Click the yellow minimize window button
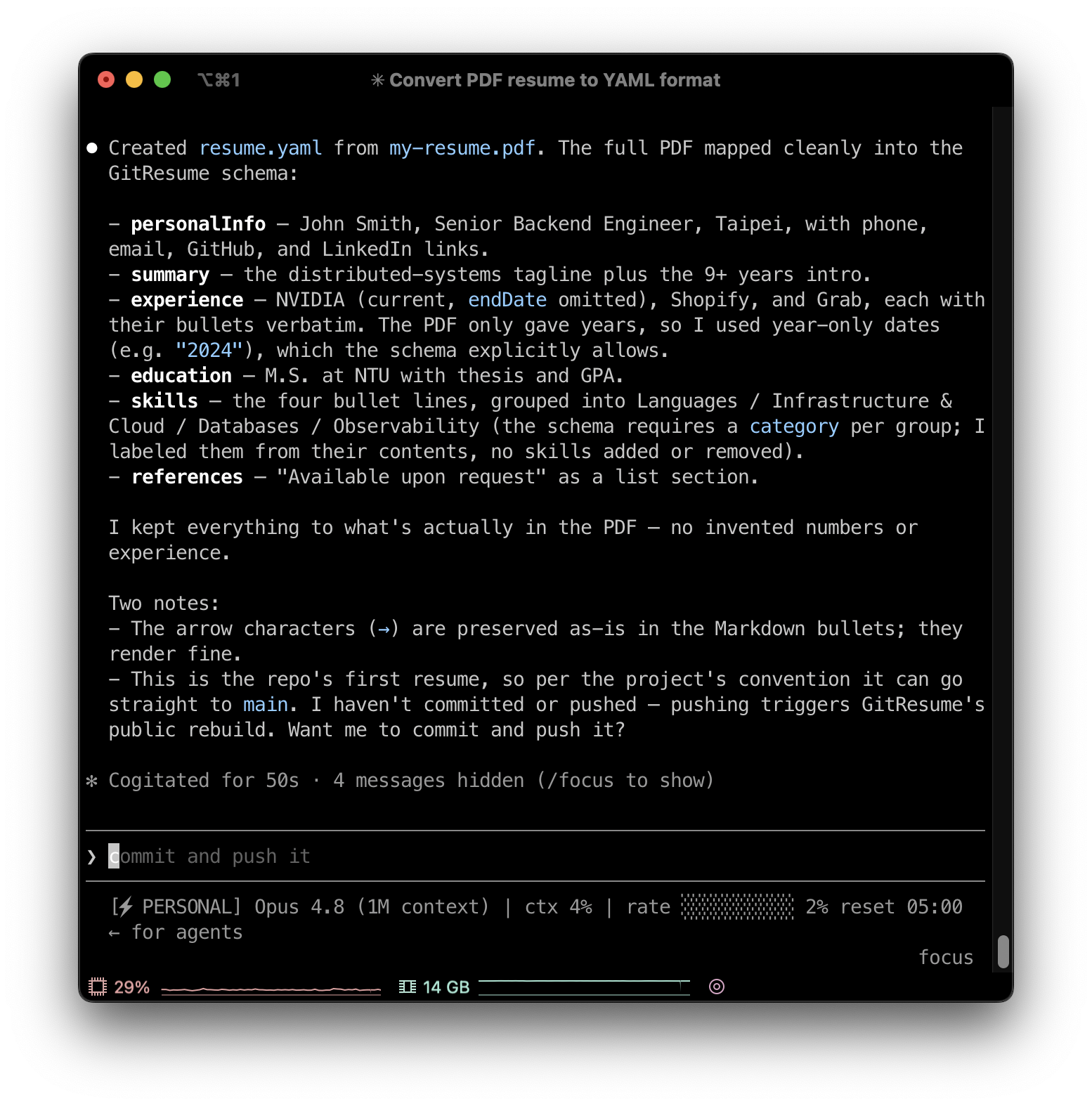 [x=134, y=79]
